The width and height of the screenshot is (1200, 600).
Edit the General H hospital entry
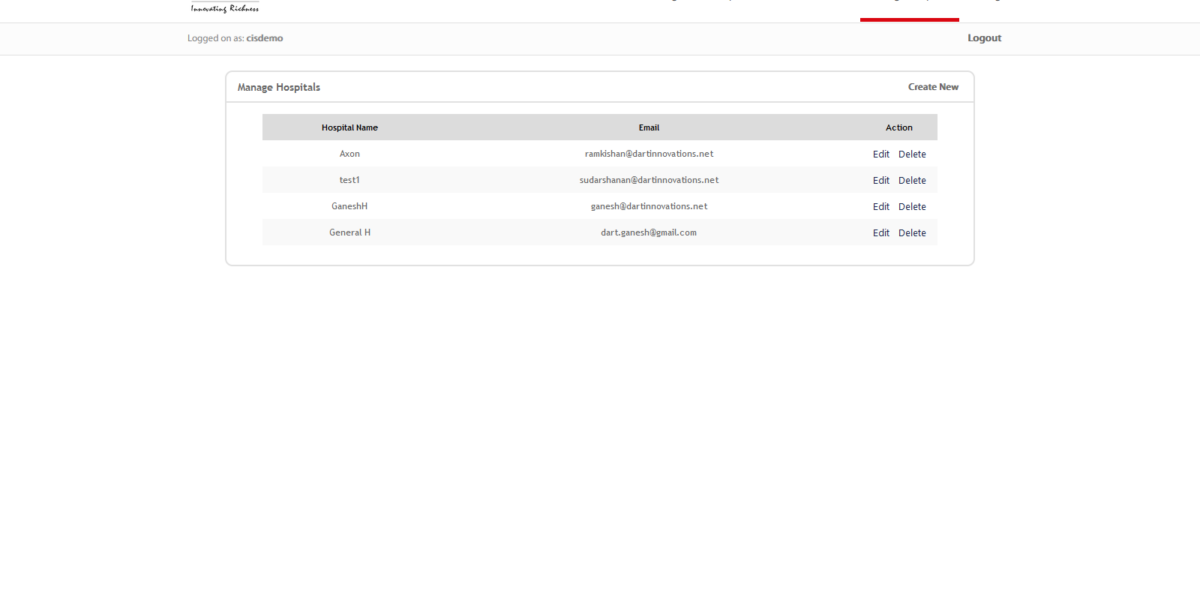pyautogui.click(x=881, y=232)
